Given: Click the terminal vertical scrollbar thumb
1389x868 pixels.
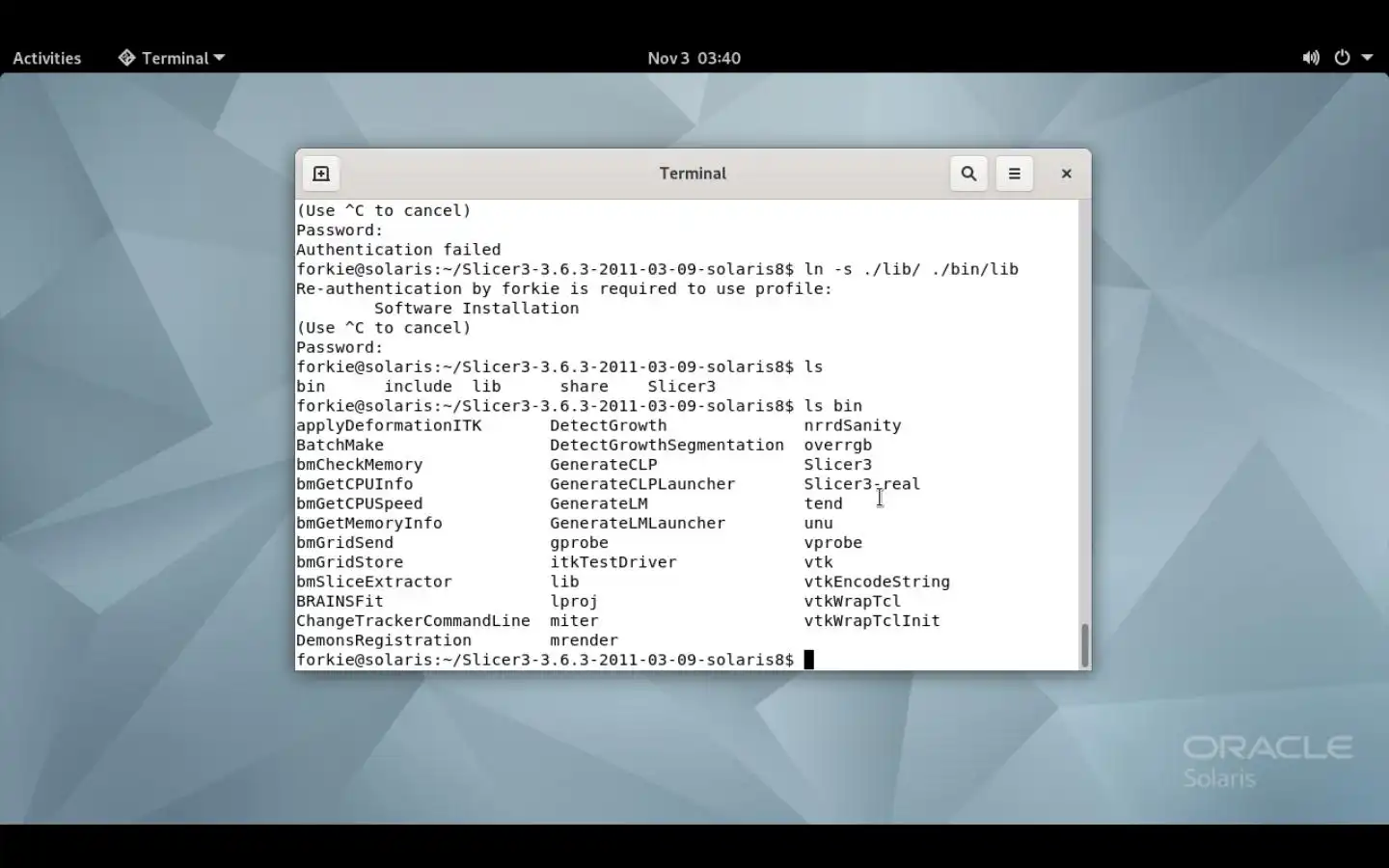Looking at the screenshot, I should pyautogui.click(x=1085, y=645).
